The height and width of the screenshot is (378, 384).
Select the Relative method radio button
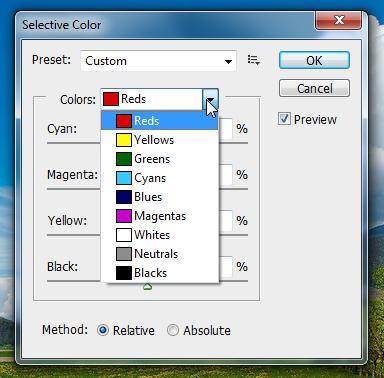point(103,330)
